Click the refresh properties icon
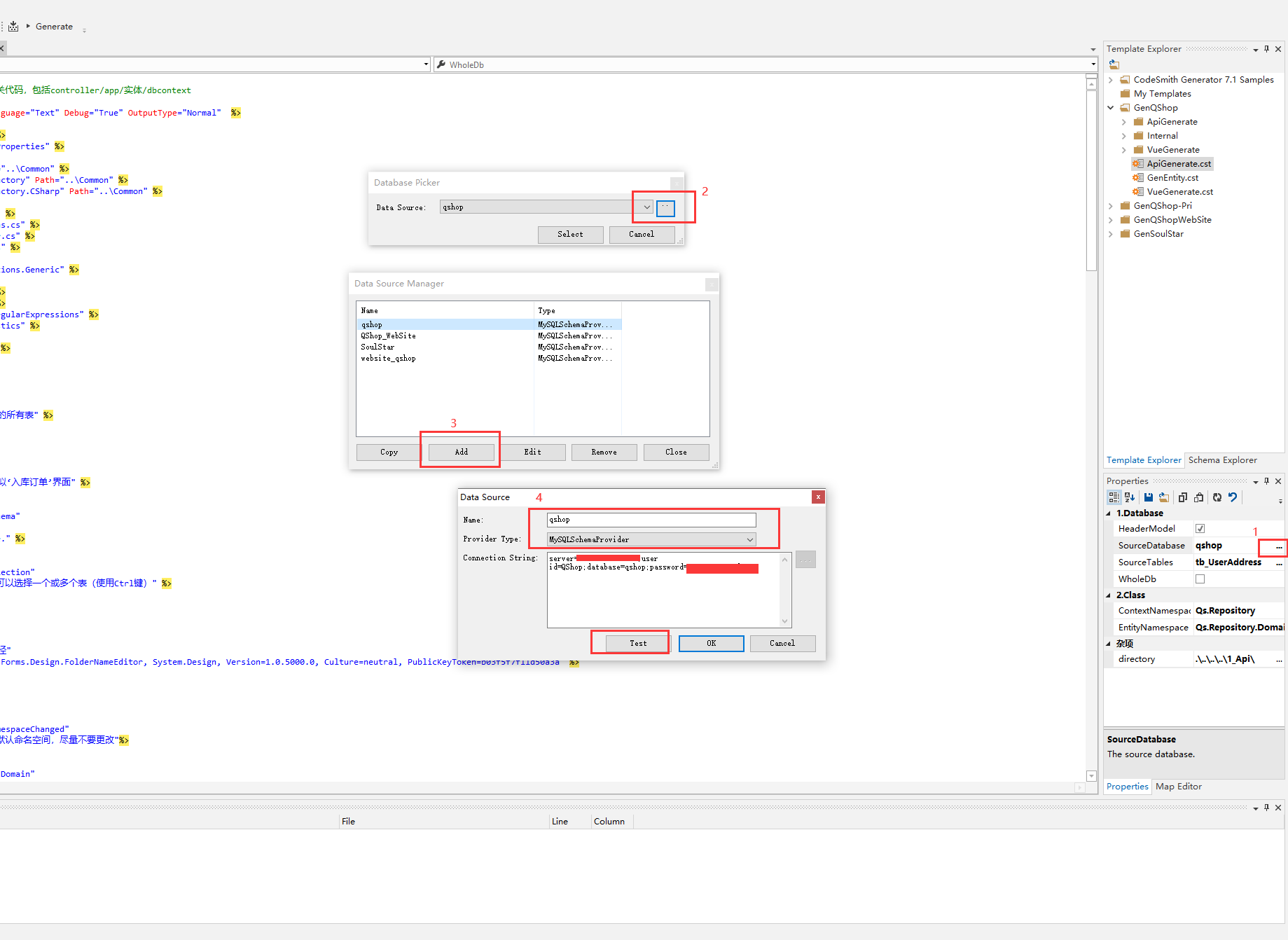1288x940 pixels. pyautogui.click(x=1217, y=497)
